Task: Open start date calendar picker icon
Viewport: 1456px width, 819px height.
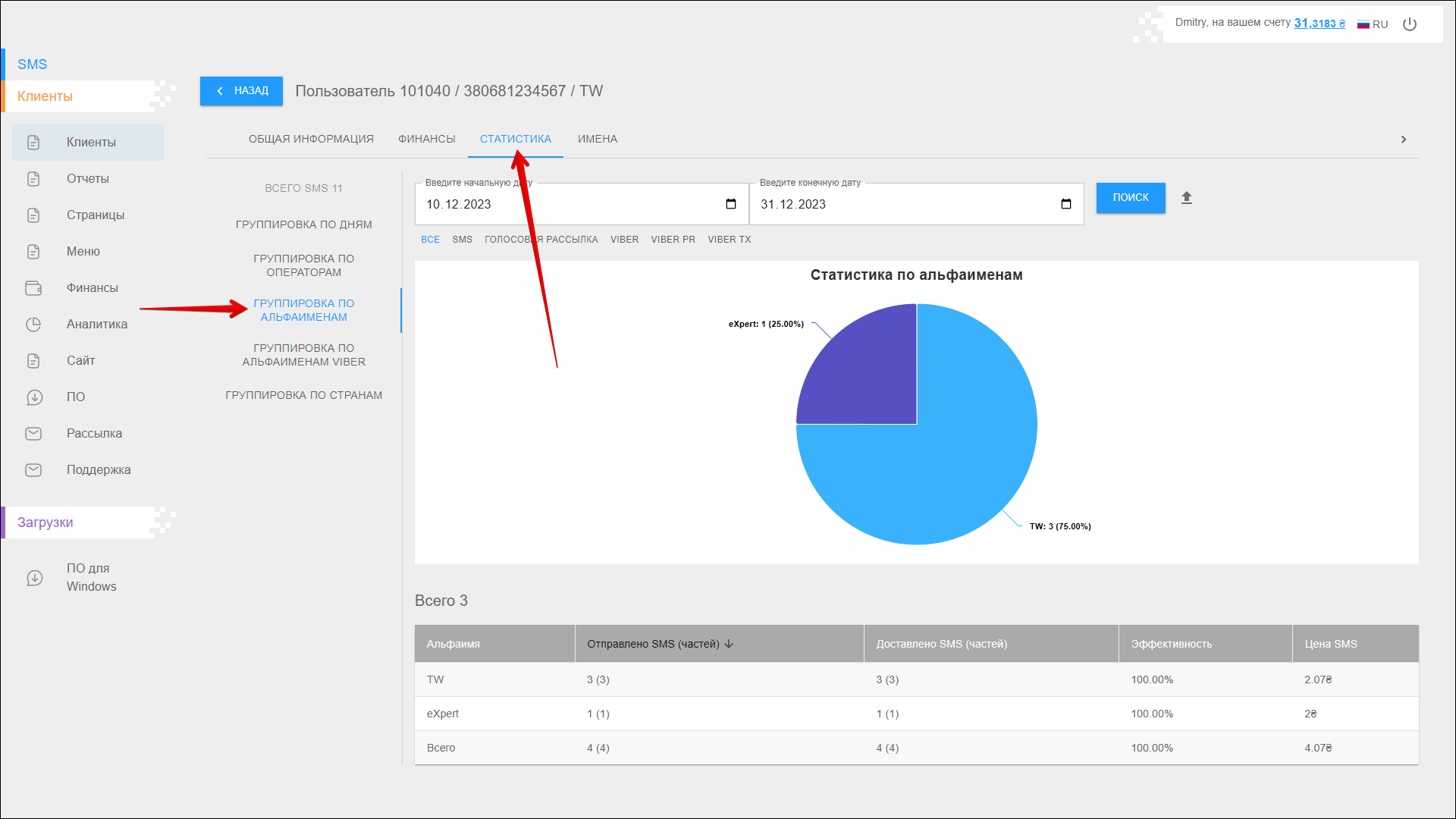Action: click(x=731, y=204)
